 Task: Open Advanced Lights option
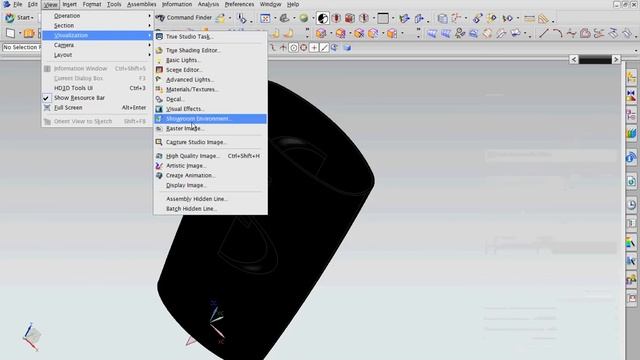pos(210,80)
